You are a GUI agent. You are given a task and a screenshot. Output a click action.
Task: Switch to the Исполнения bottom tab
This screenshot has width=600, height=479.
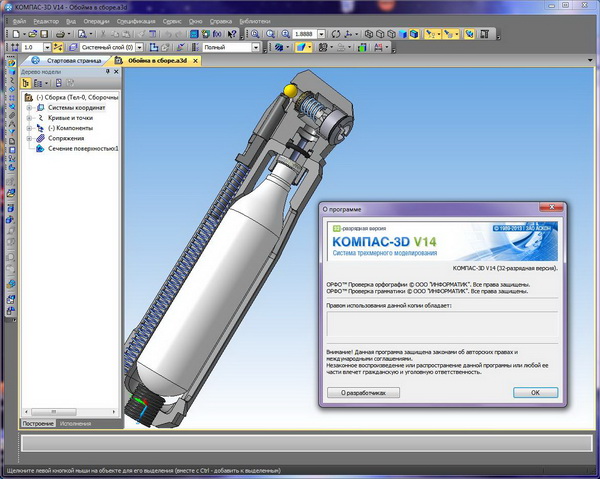click(75, 425)
